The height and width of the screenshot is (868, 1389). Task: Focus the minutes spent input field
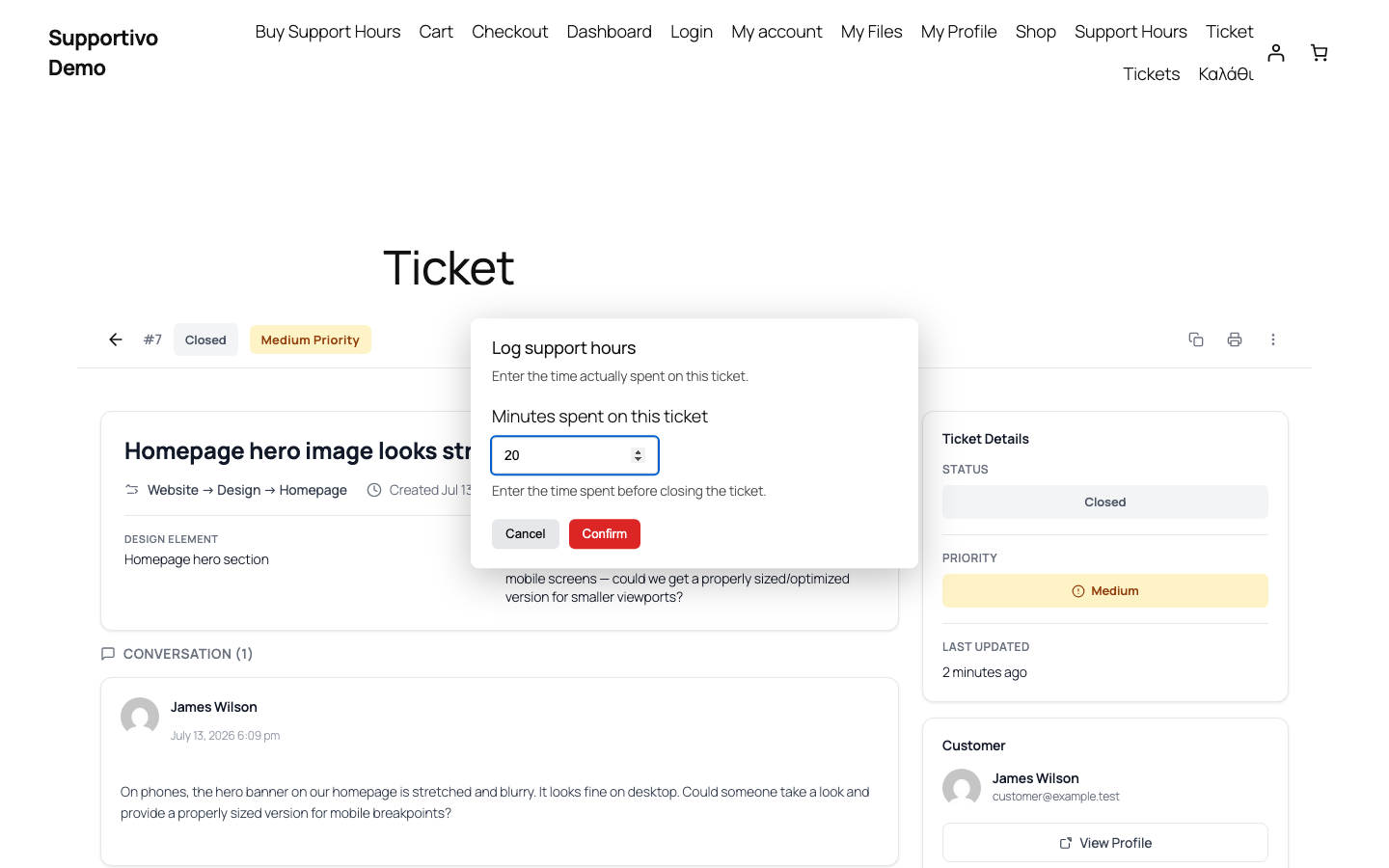[x=575, y=455]
